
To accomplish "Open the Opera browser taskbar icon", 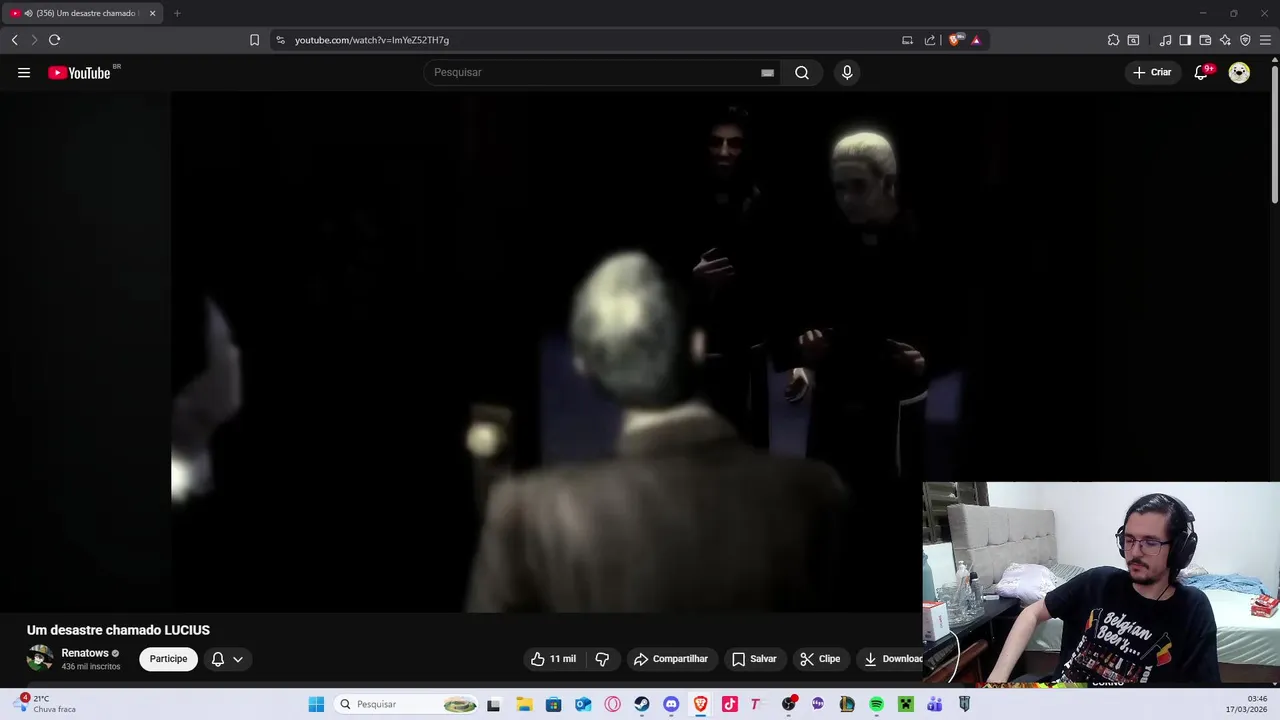I will tap(612, 704).
